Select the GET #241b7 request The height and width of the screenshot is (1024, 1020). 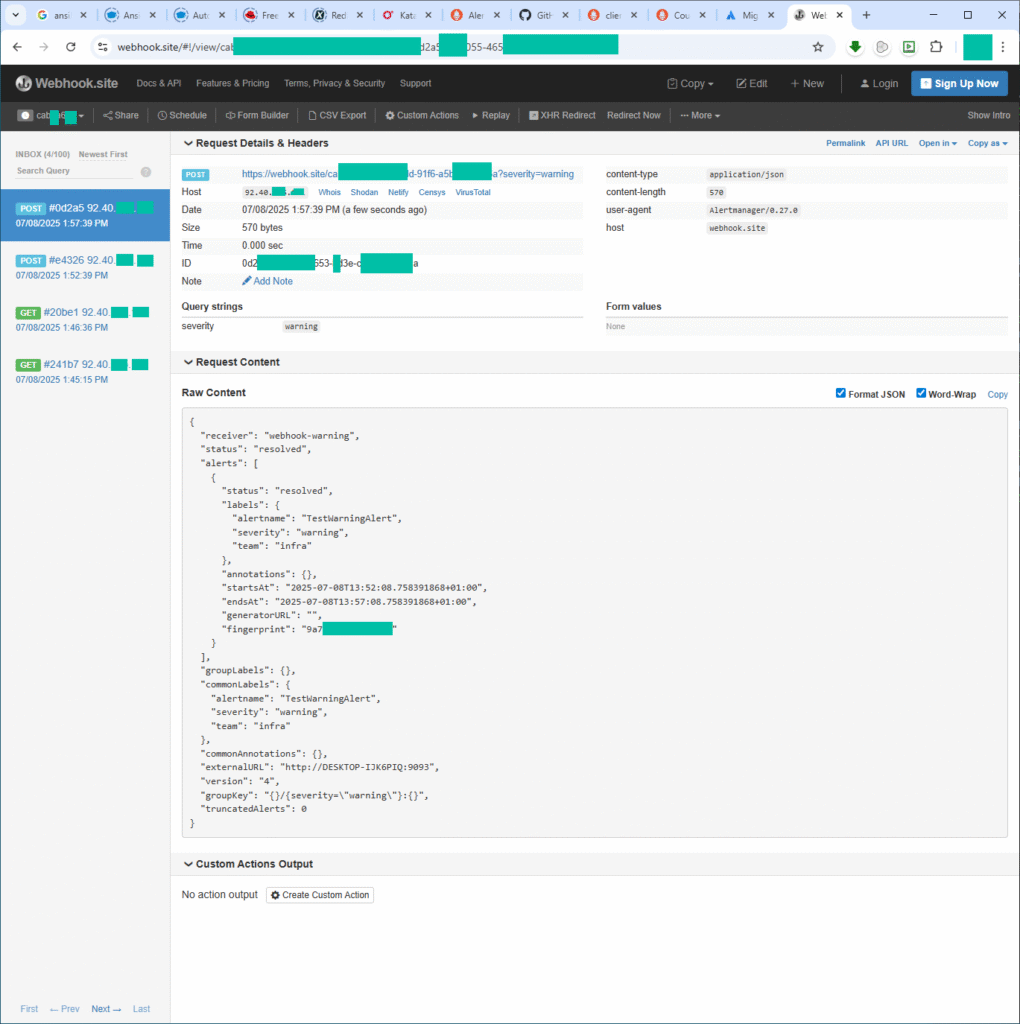pyautogui.click(x=85, y=372)
